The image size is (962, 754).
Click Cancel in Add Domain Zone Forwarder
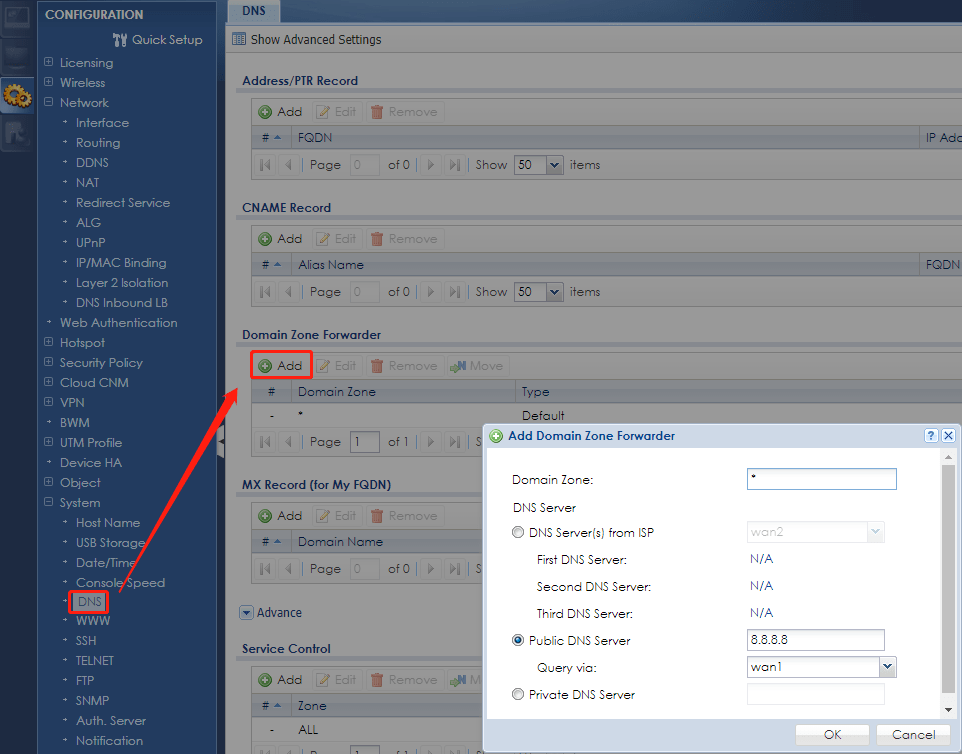click(913, 734)
